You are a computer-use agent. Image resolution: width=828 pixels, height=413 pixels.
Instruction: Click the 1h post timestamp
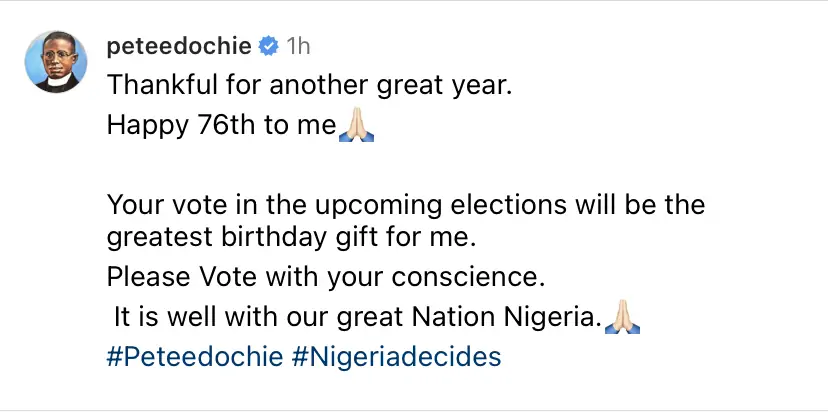(298, 46)
